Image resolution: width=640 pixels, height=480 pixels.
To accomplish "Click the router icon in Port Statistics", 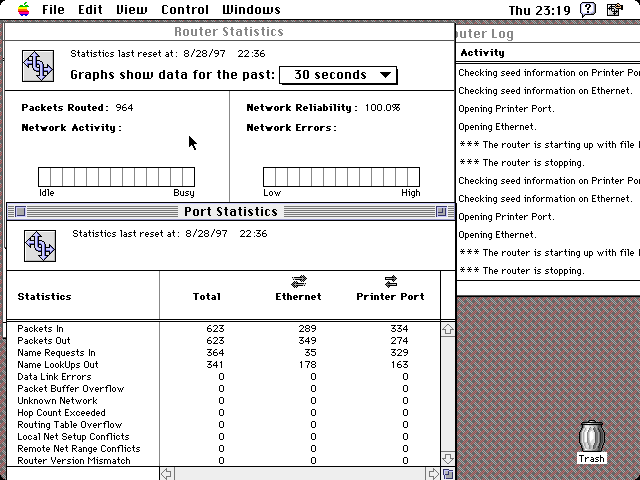I will 40,246.
